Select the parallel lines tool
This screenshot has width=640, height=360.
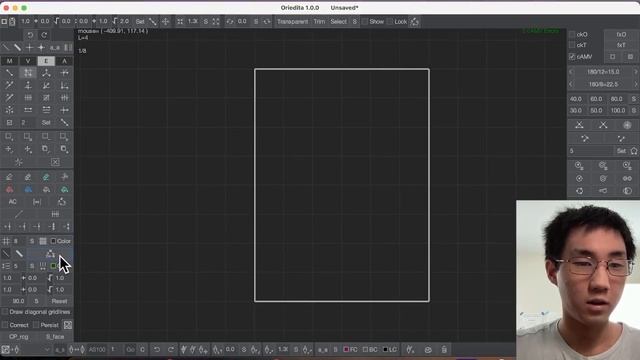[x=28, y=110]
